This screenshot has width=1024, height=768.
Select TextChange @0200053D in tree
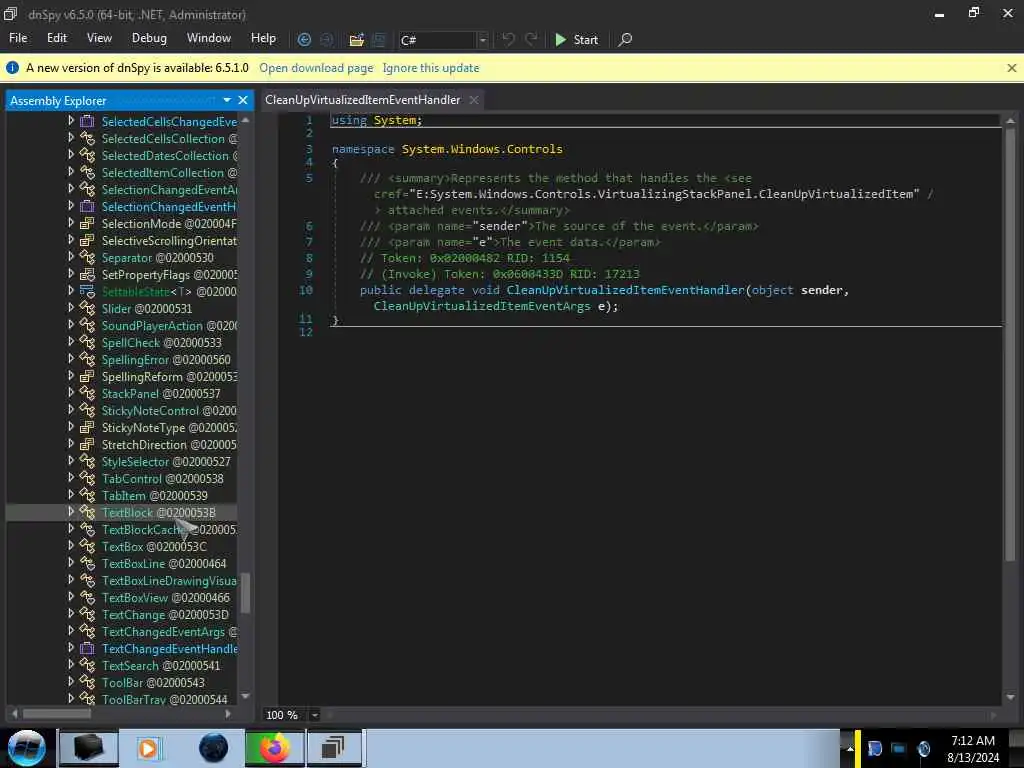point(165,615)
